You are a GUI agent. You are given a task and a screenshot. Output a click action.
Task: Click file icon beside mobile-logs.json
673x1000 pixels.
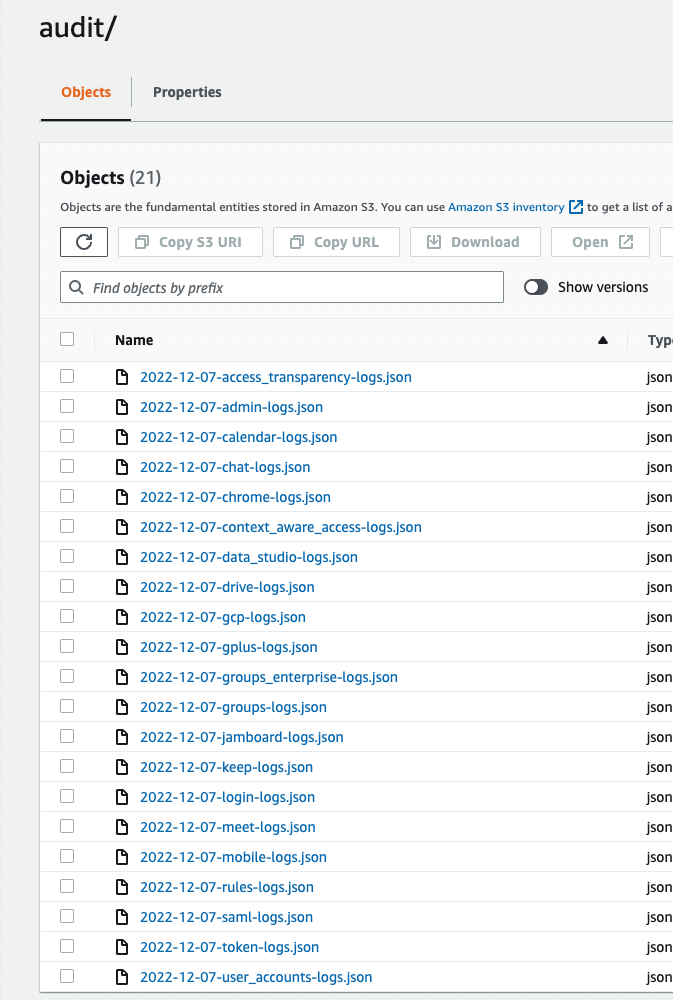(x=122, y=857)
